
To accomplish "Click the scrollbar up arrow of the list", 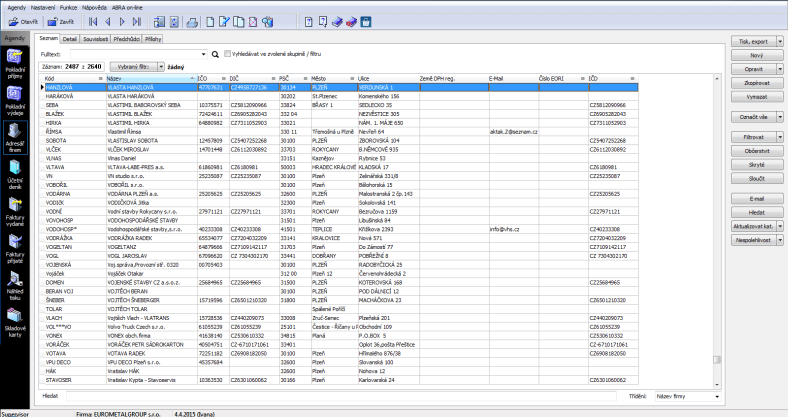I will click(x=717, y=78).
